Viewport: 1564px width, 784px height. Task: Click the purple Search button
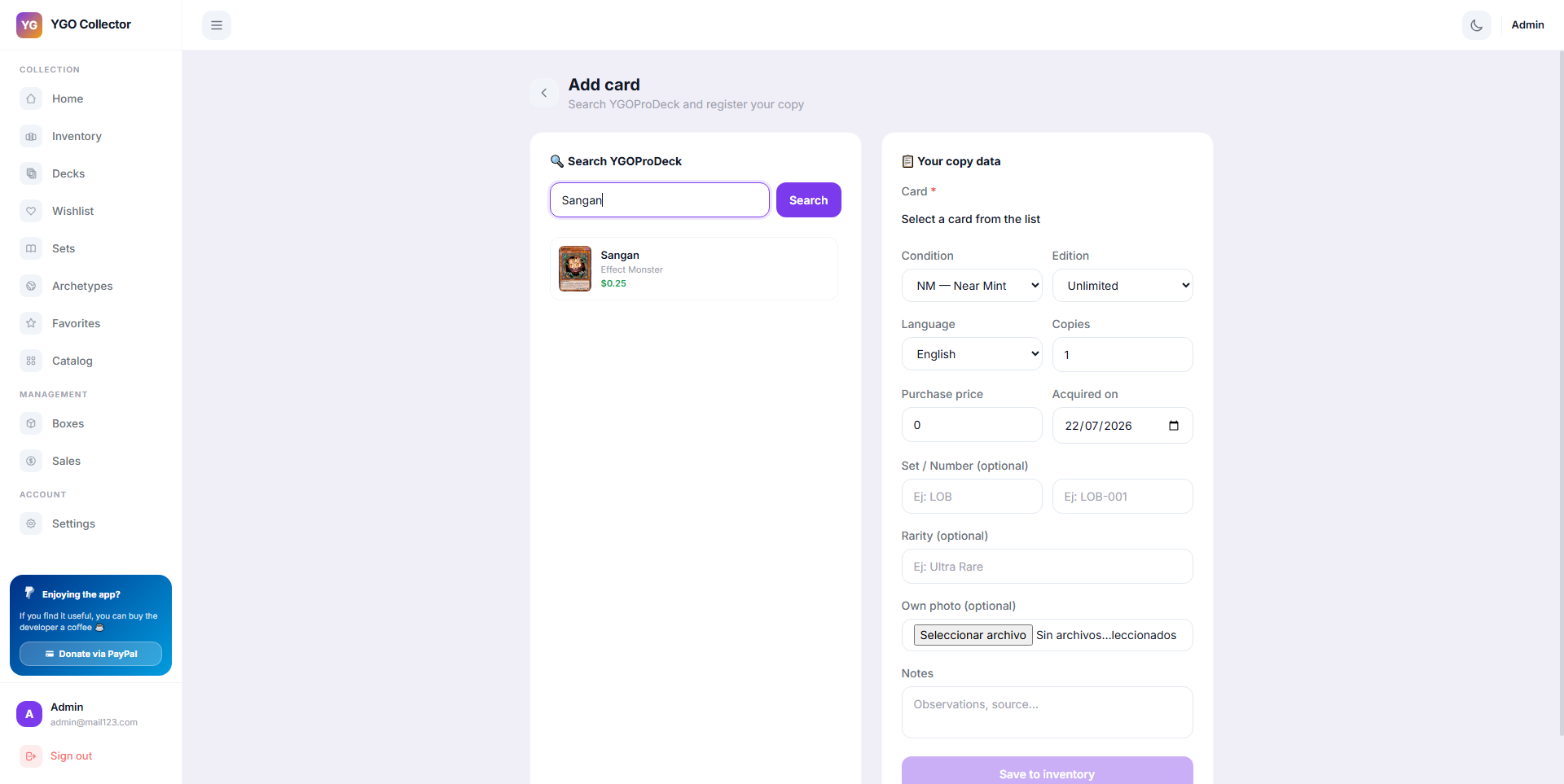coord(808,200)
